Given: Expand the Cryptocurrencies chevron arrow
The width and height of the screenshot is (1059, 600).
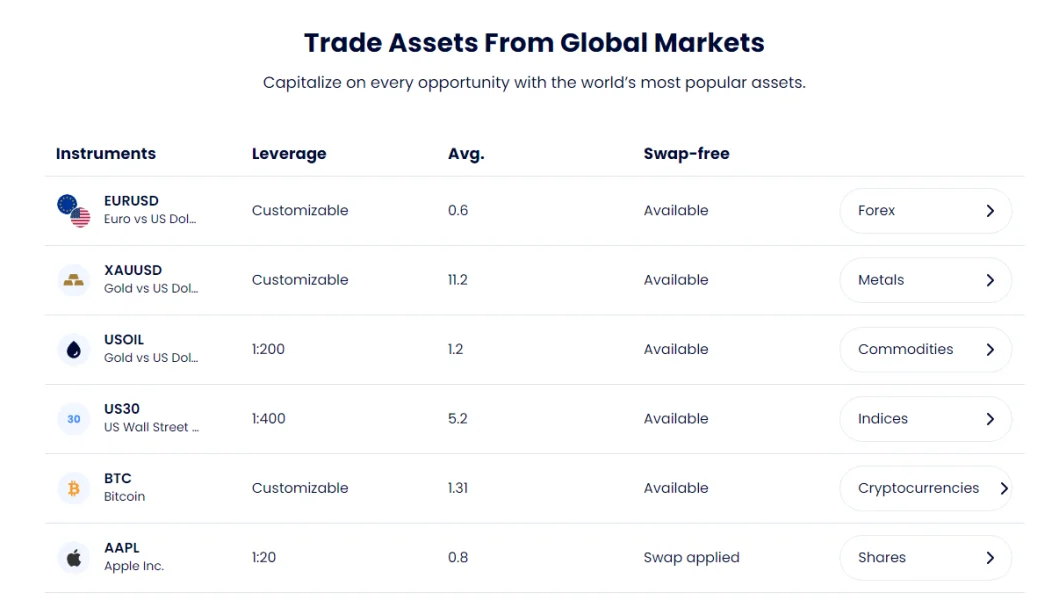Looking at the screenshot, I should click(1003, 488).
